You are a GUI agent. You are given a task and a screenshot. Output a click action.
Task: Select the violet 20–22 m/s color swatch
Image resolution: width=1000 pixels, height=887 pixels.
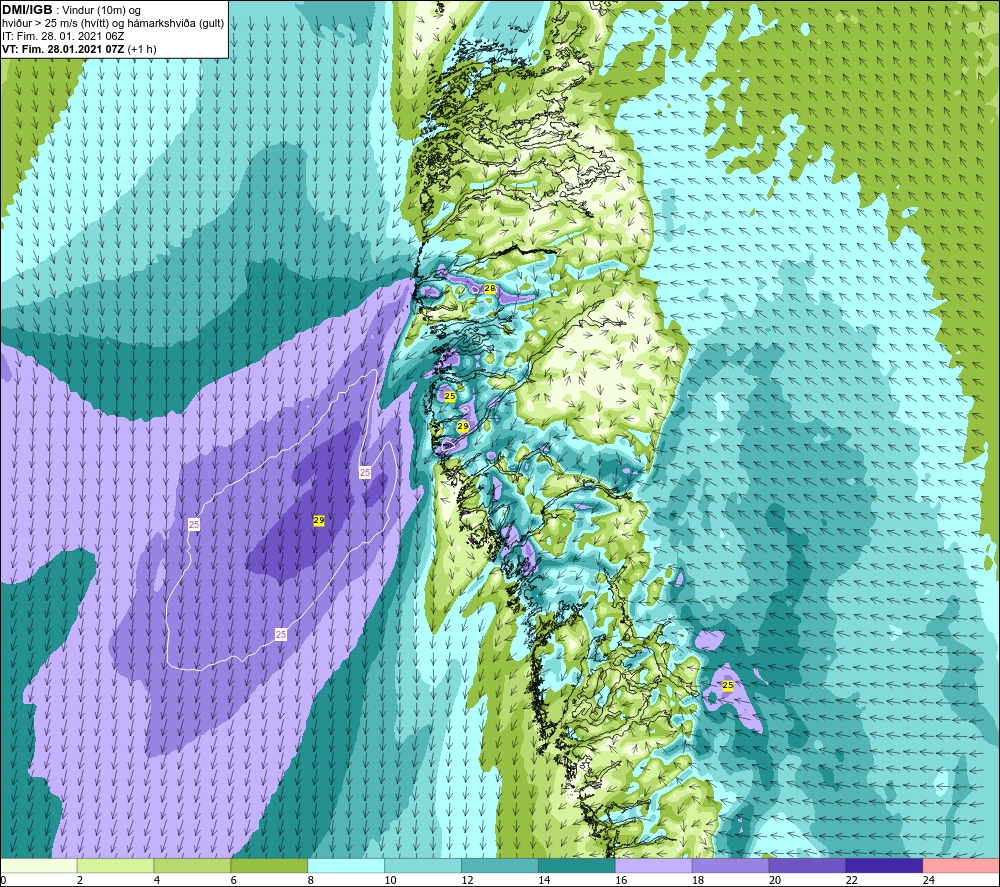tap(807, 865)
